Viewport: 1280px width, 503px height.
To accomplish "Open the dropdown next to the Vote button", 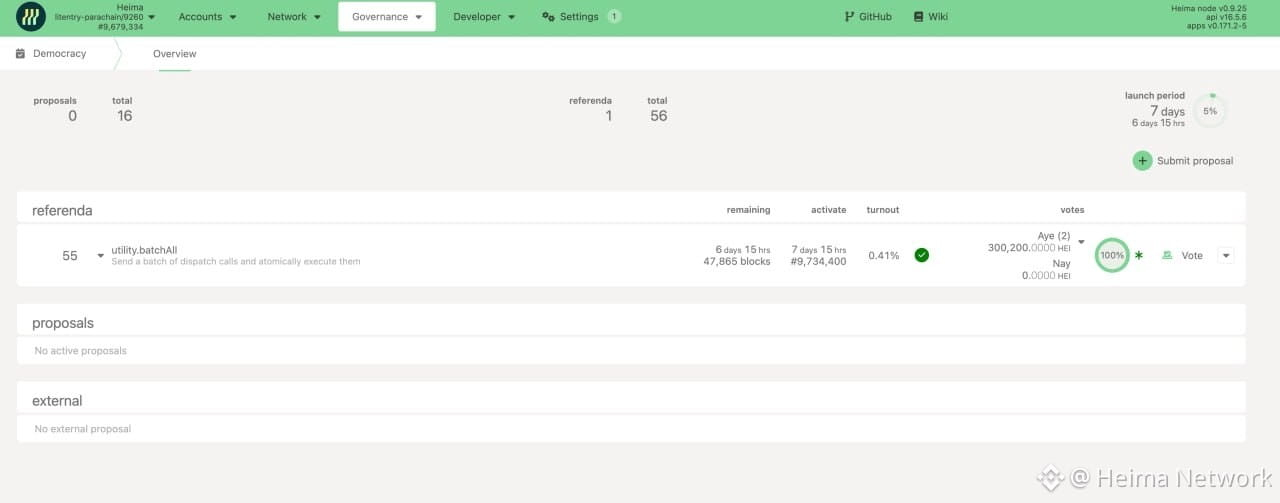I will click(1225, 255).
